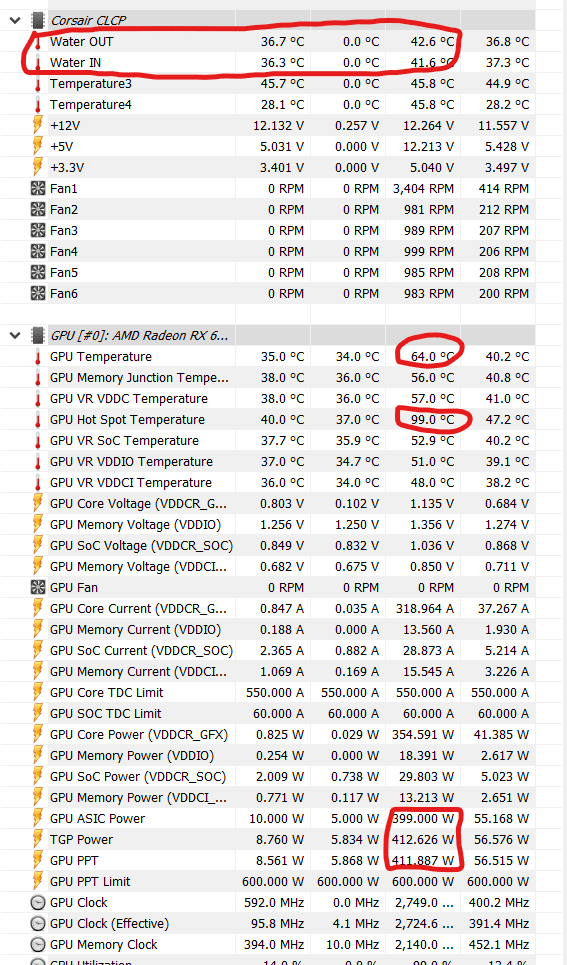This screenshot has width=567, height=965.
Task: Select the Fan2 sensor label
Action: click(64, 209)
